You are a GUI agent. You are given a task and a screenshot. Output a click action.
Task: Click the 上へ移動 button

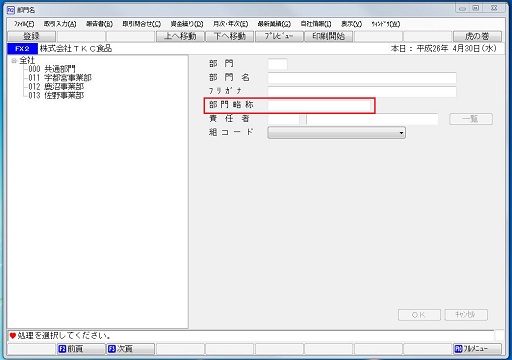180,36
